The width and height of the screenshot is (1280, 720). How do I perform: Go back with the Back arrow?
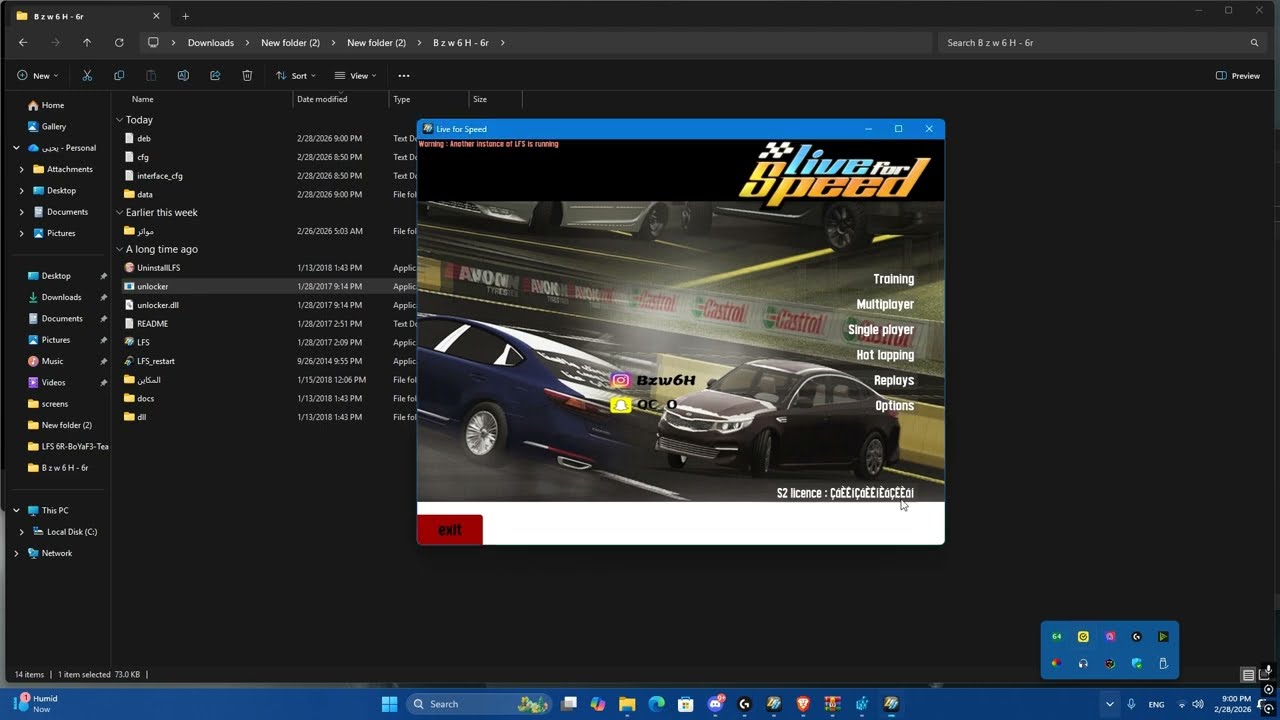[23, 43]
